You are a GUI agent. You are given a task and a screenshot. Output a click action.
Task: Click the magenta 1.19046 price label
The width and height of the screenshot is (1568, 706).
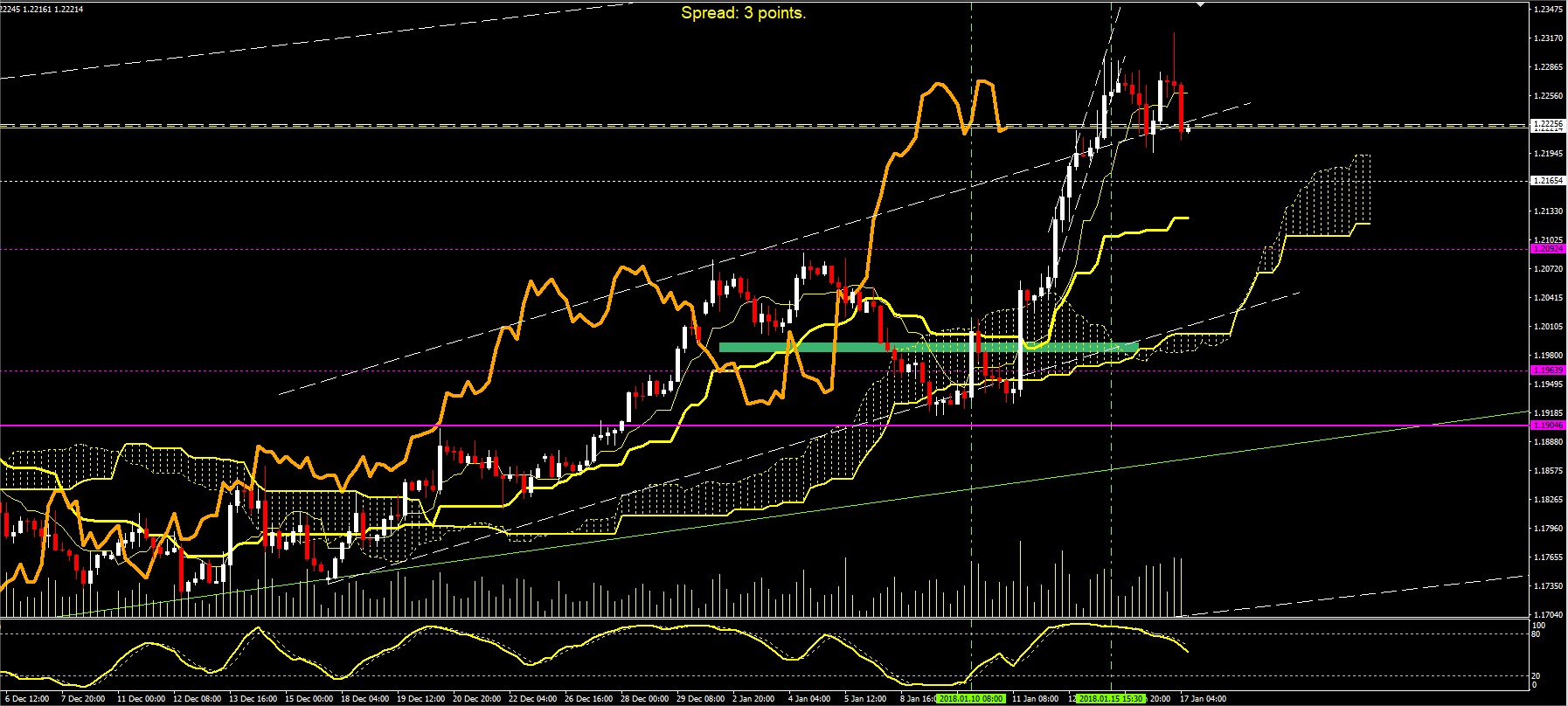click(x=1547, y=426)
